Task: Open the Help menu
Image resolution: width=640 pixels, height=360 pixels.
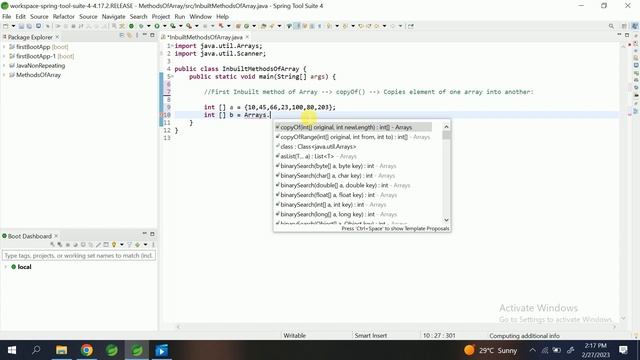Action: click(222, 17)
